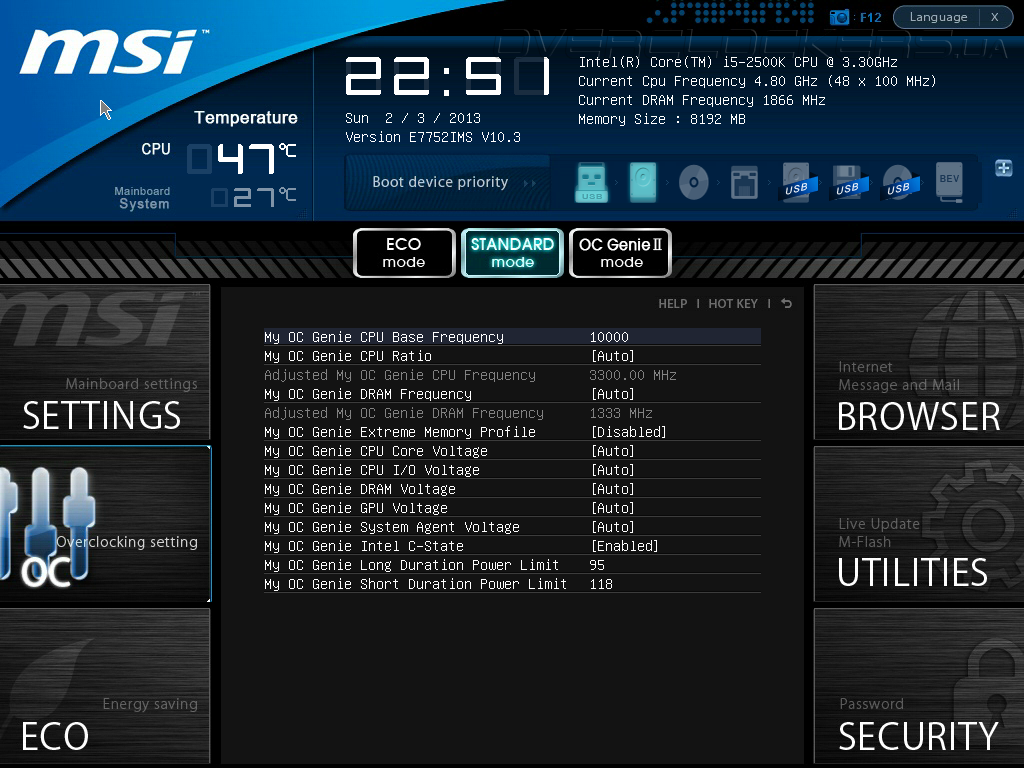This screenshot has width=1024, height=768.
Task: Select the BEV boot device icon
Action: click(950, 182)
